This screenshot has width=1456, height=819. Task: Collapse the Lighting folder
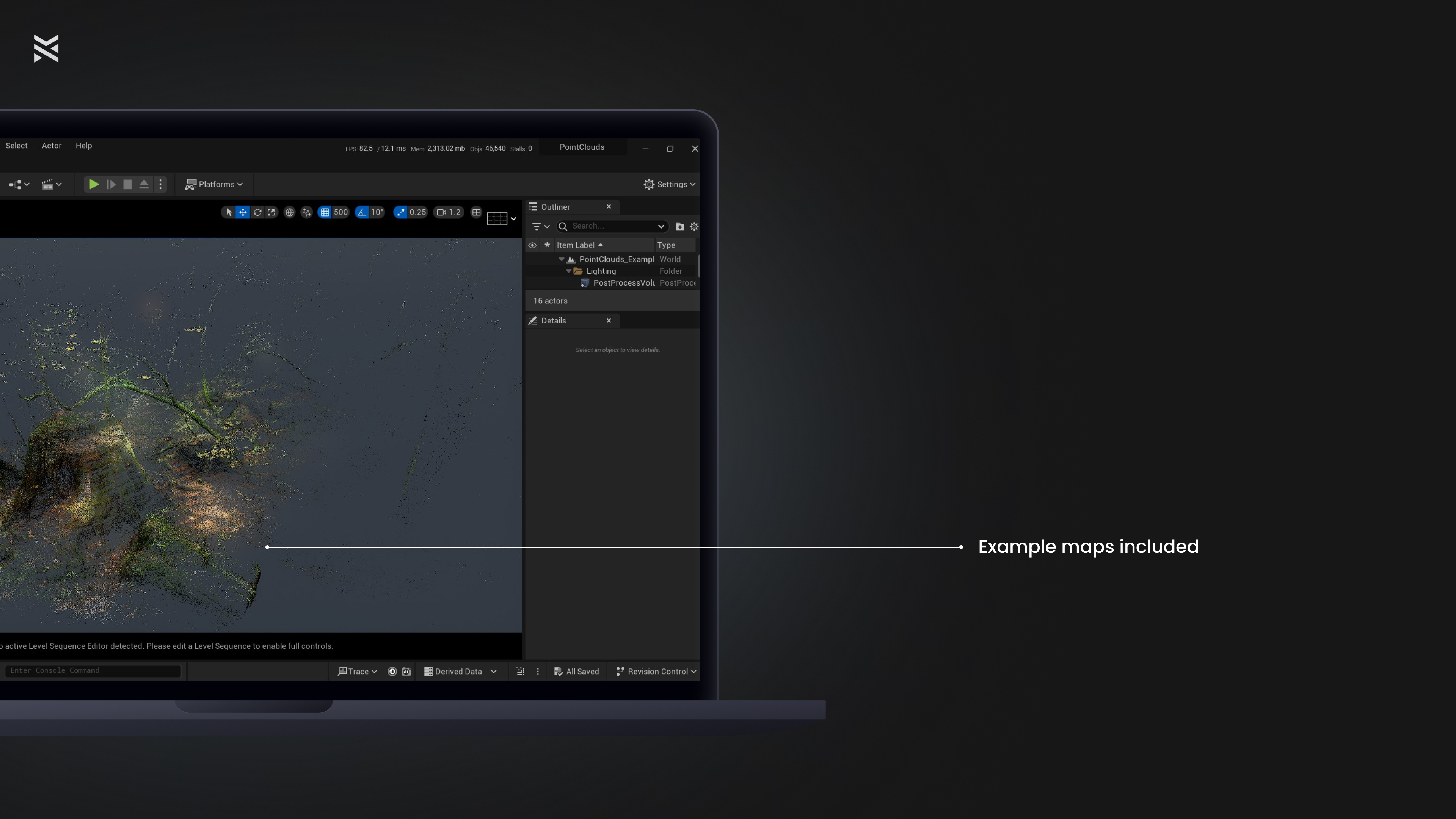pyautogui.click(x=569, y=271)
